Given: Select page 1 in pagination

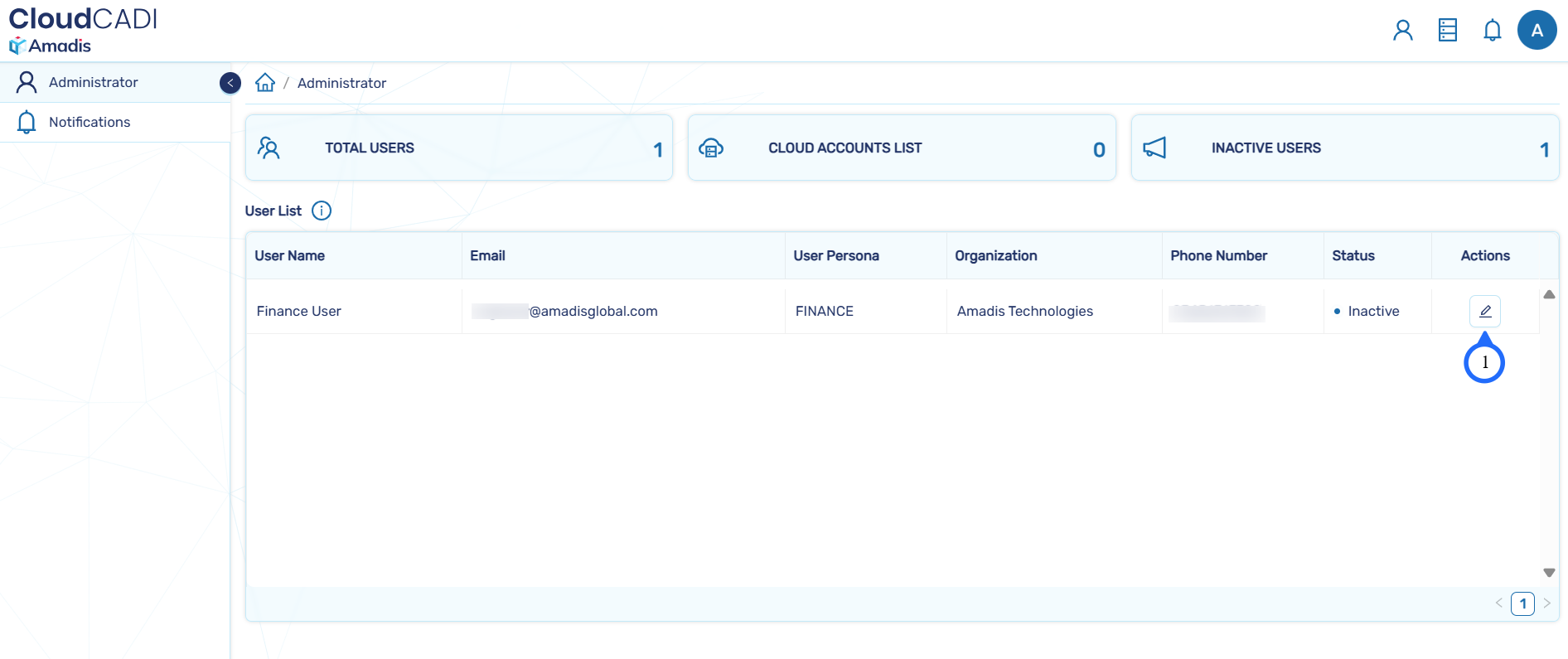Looking at the screenshot, I should point(1522,603).
